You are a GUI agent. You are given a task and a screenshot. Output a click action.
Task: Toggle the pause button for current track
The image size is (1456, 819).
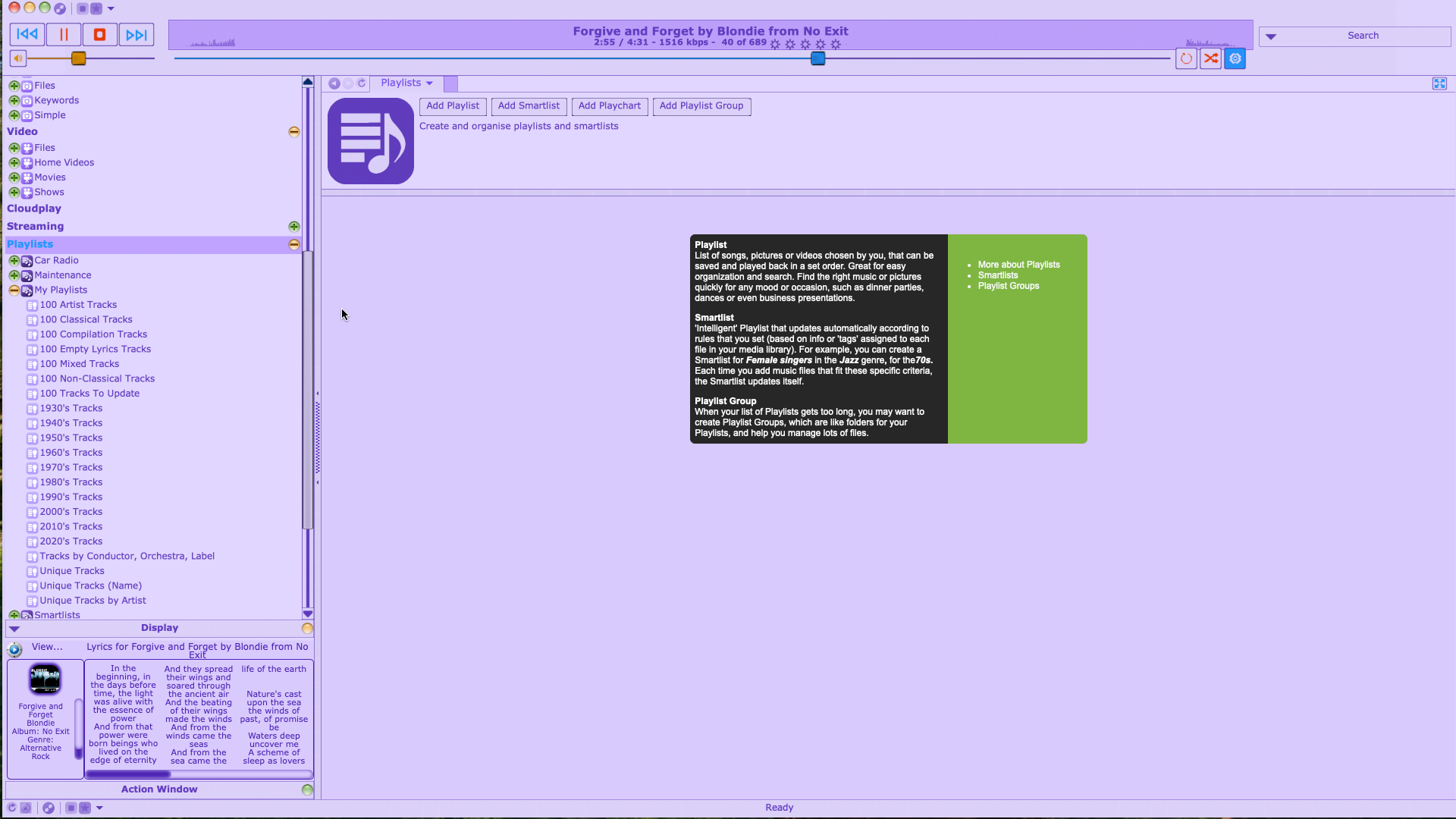click(63, 35)
